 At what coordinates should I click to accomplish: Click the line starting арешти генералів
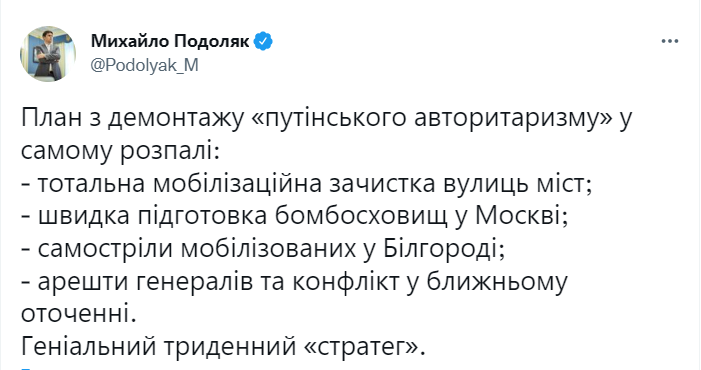294,282
